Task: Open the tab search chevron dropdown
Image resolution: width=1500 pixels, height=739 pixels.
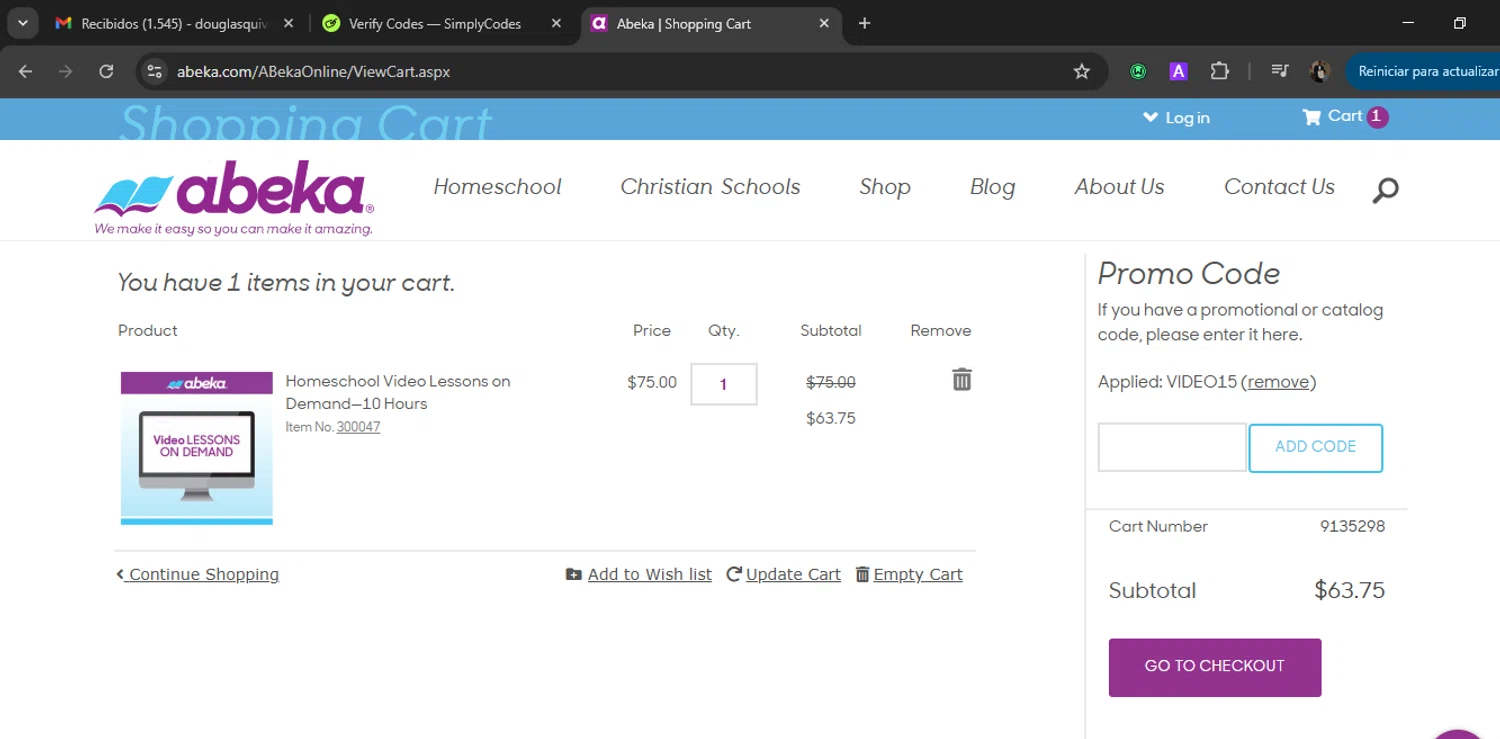Action: [x=22, y=23]
